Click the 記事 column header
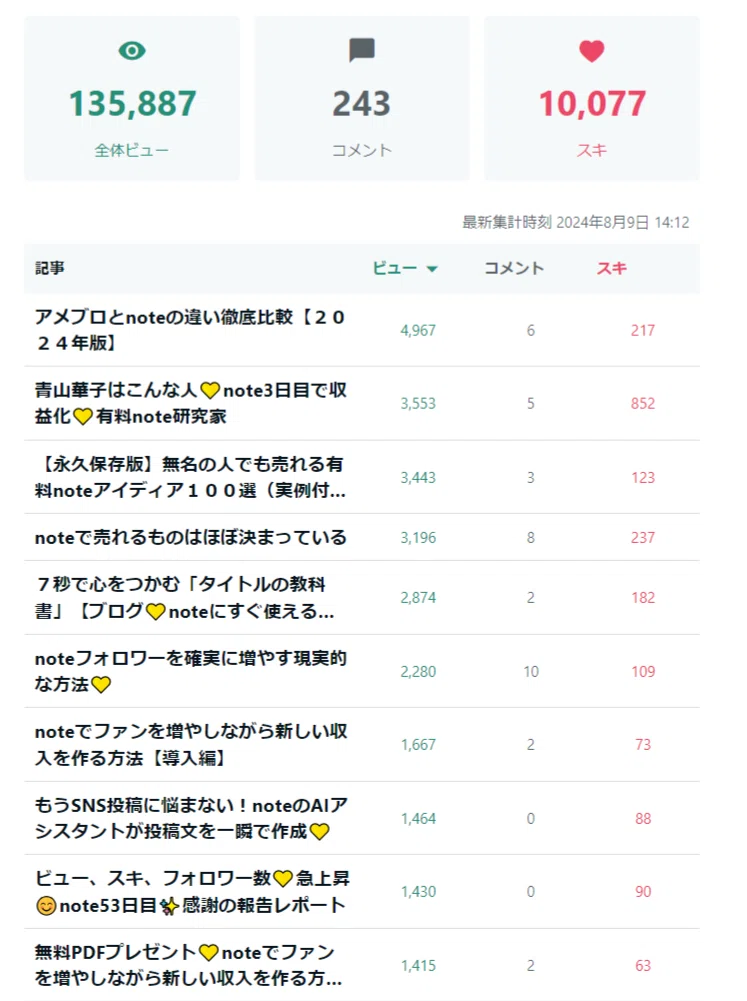The height and width of the screenshot is (1001, 747). 50,268
